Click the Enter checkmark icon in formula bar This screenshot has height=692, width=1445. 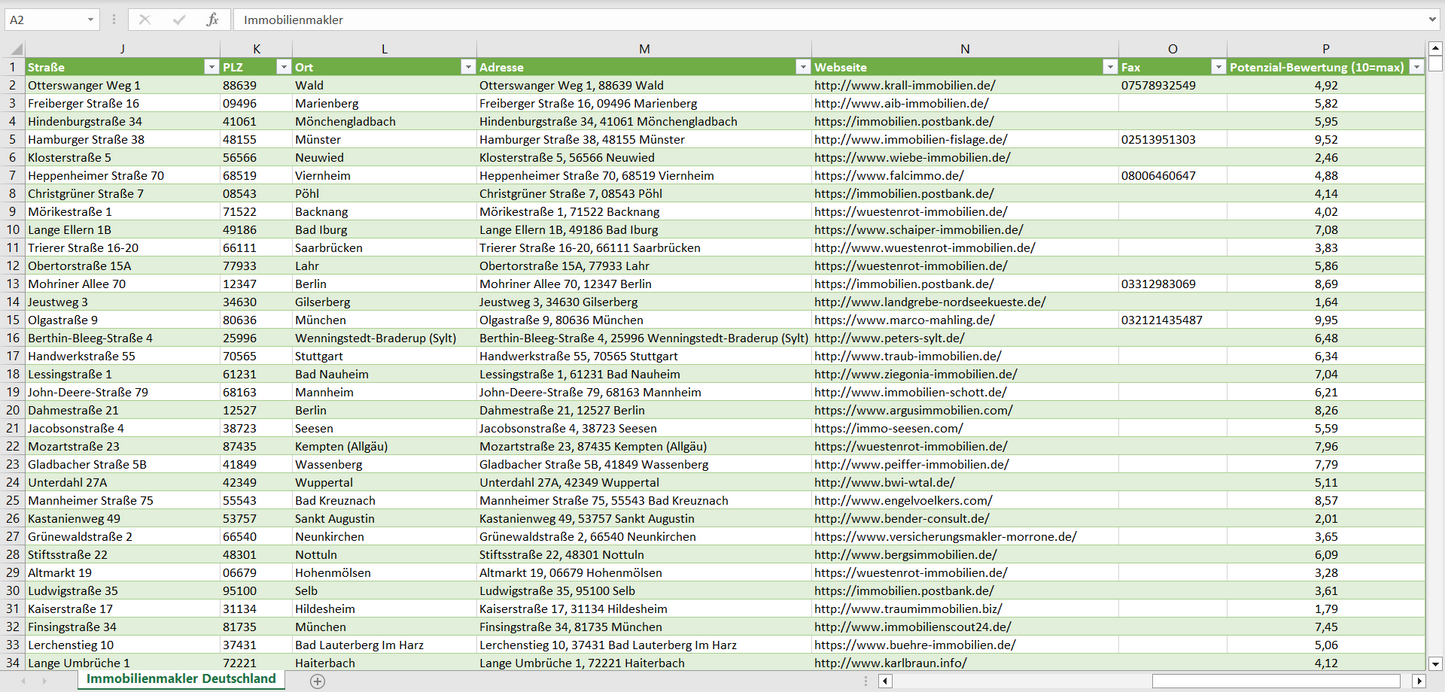pos(179,20)
